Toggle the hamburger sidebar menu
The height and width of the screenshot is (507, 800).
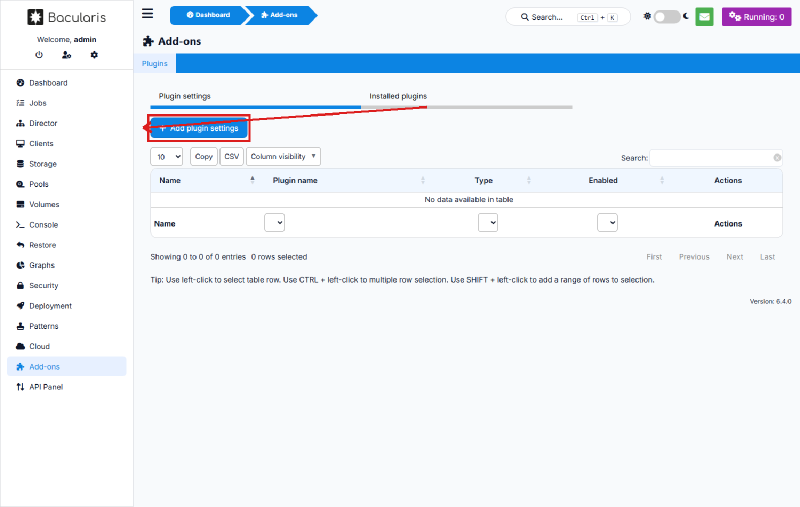147,13
